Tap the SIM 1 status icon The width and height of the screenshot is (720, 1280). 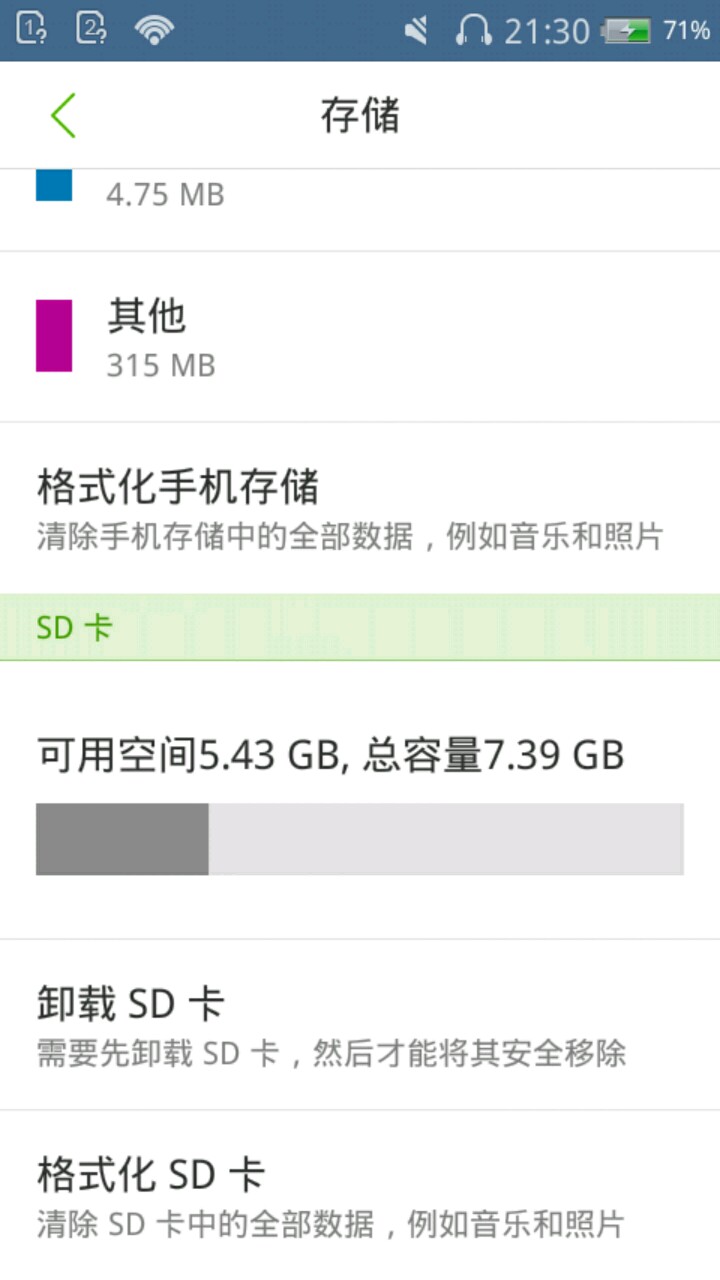click(x=31, y=29)
